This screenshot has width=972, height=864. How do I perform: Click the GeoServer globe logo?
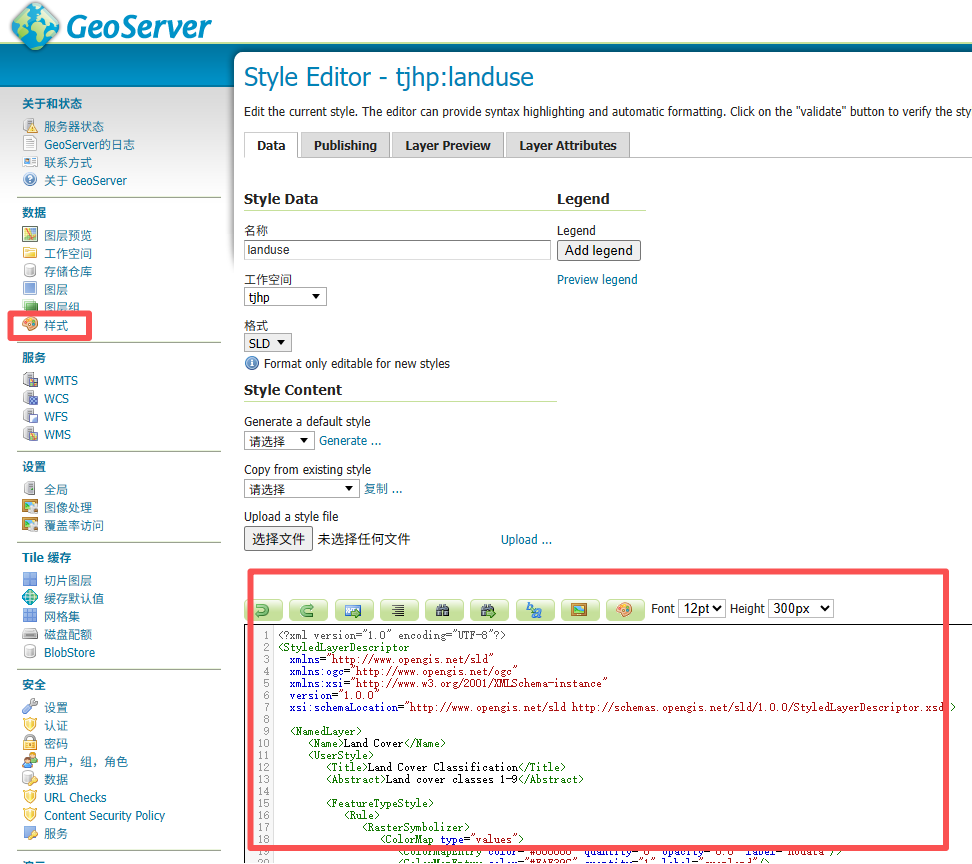35,27
